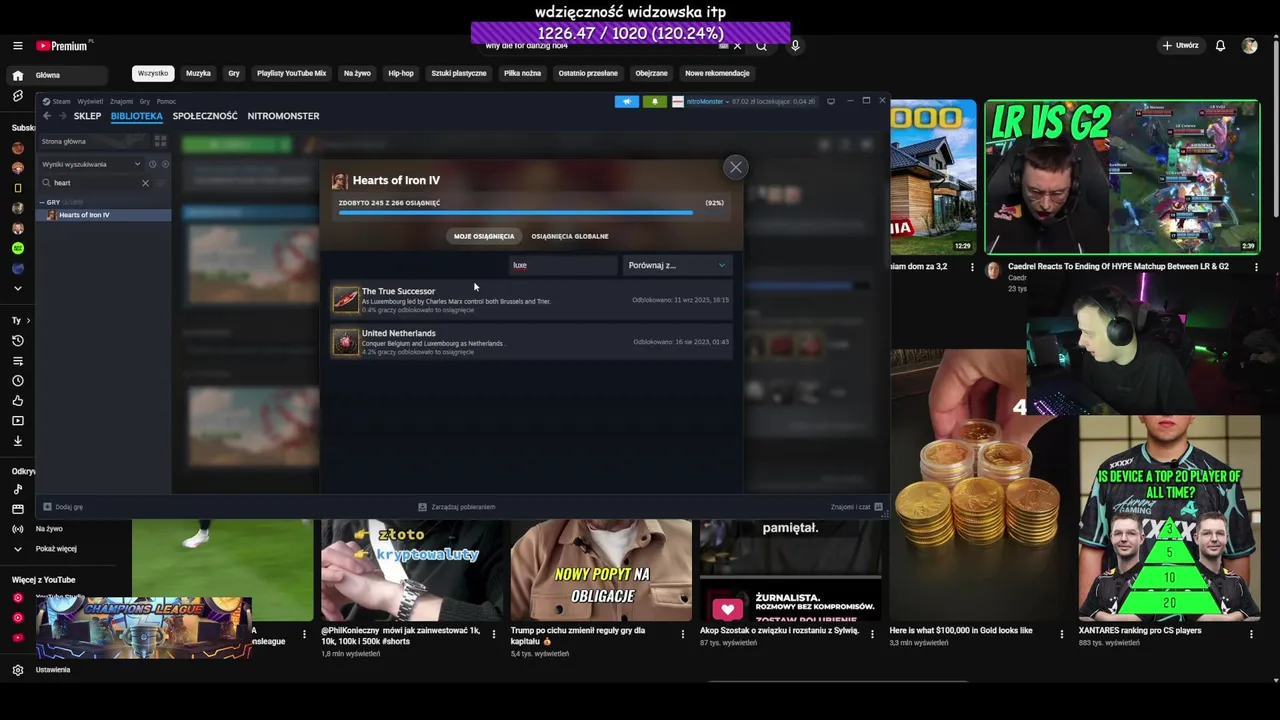The width and height of the screenshot is (1280, 720).
Task: Click Steam blue announcements megaphone button
Action: point(627,101)
